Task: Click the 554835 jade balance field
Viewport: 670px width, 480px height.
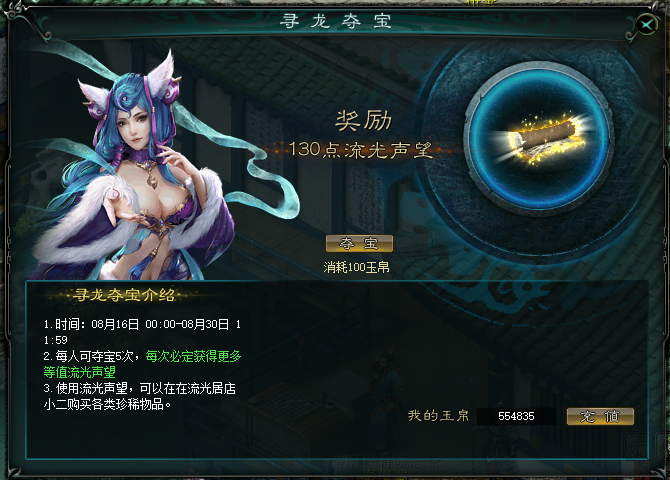Action: (516, 416)
